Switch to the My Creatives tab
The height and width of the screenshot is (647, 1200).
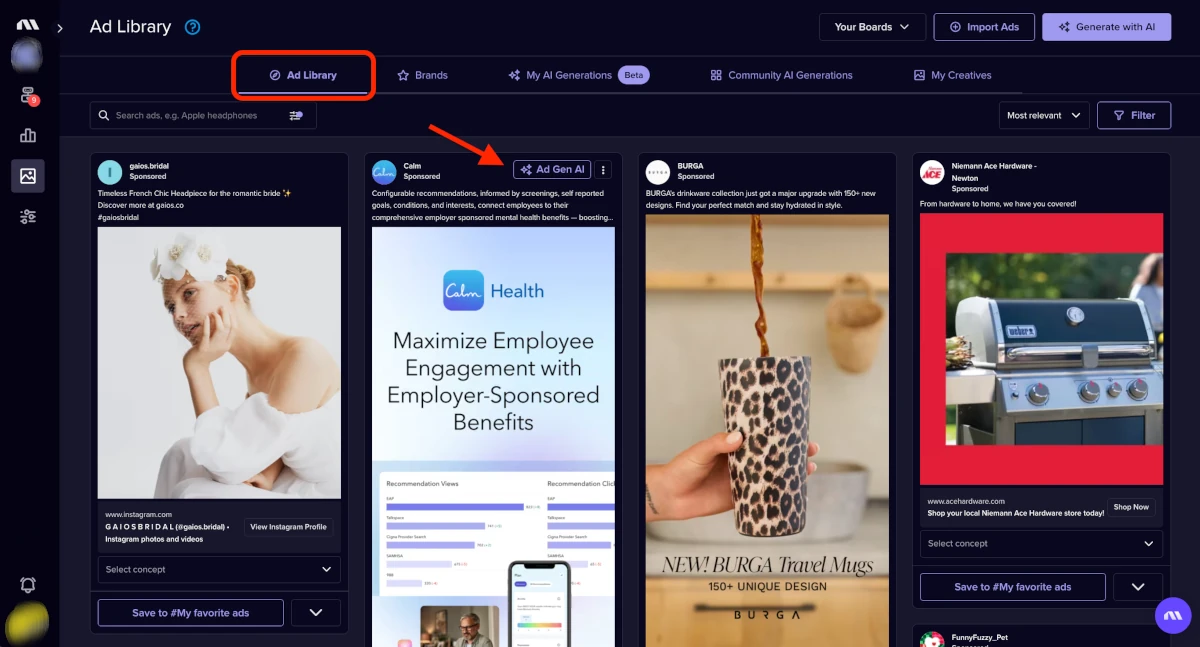(952, 75)
